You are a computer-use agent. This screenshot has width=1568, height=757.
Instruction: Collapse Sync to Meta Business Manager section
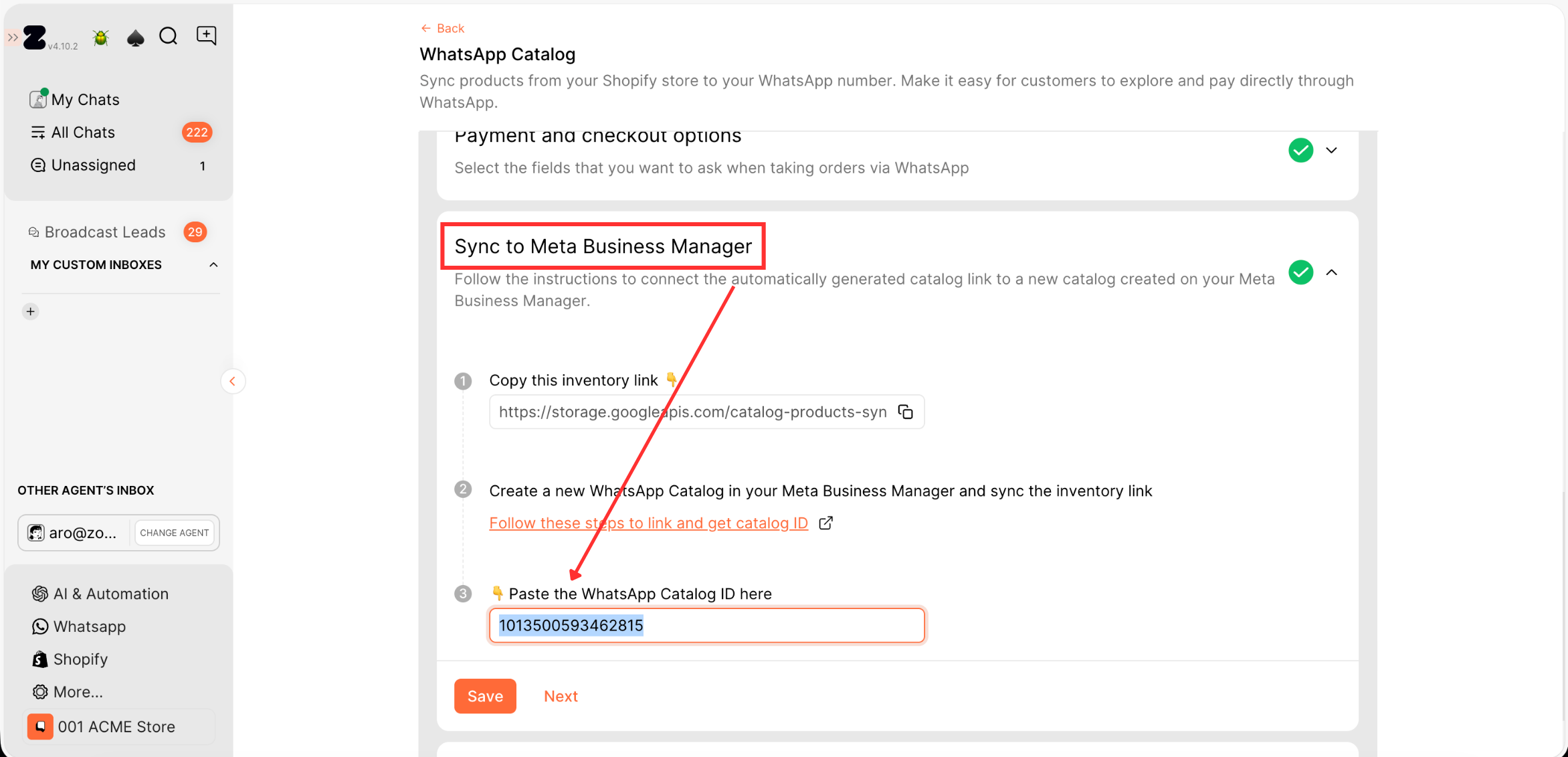pos(1331,272)
